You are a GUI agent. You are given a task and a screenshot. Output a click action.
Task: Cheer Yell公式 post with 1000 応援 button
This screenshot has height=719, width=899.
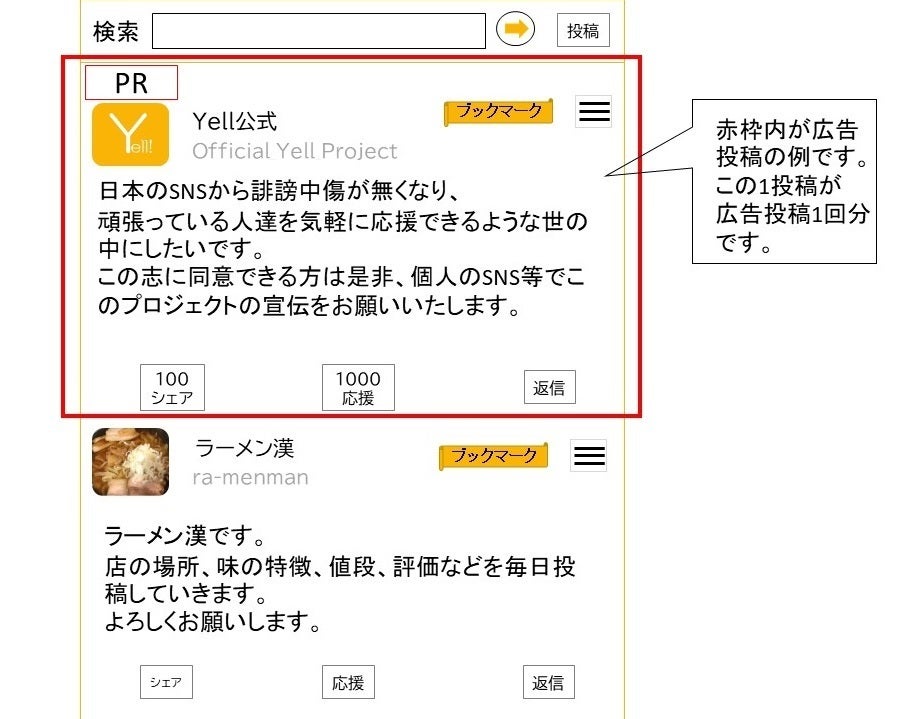point(358,387)
